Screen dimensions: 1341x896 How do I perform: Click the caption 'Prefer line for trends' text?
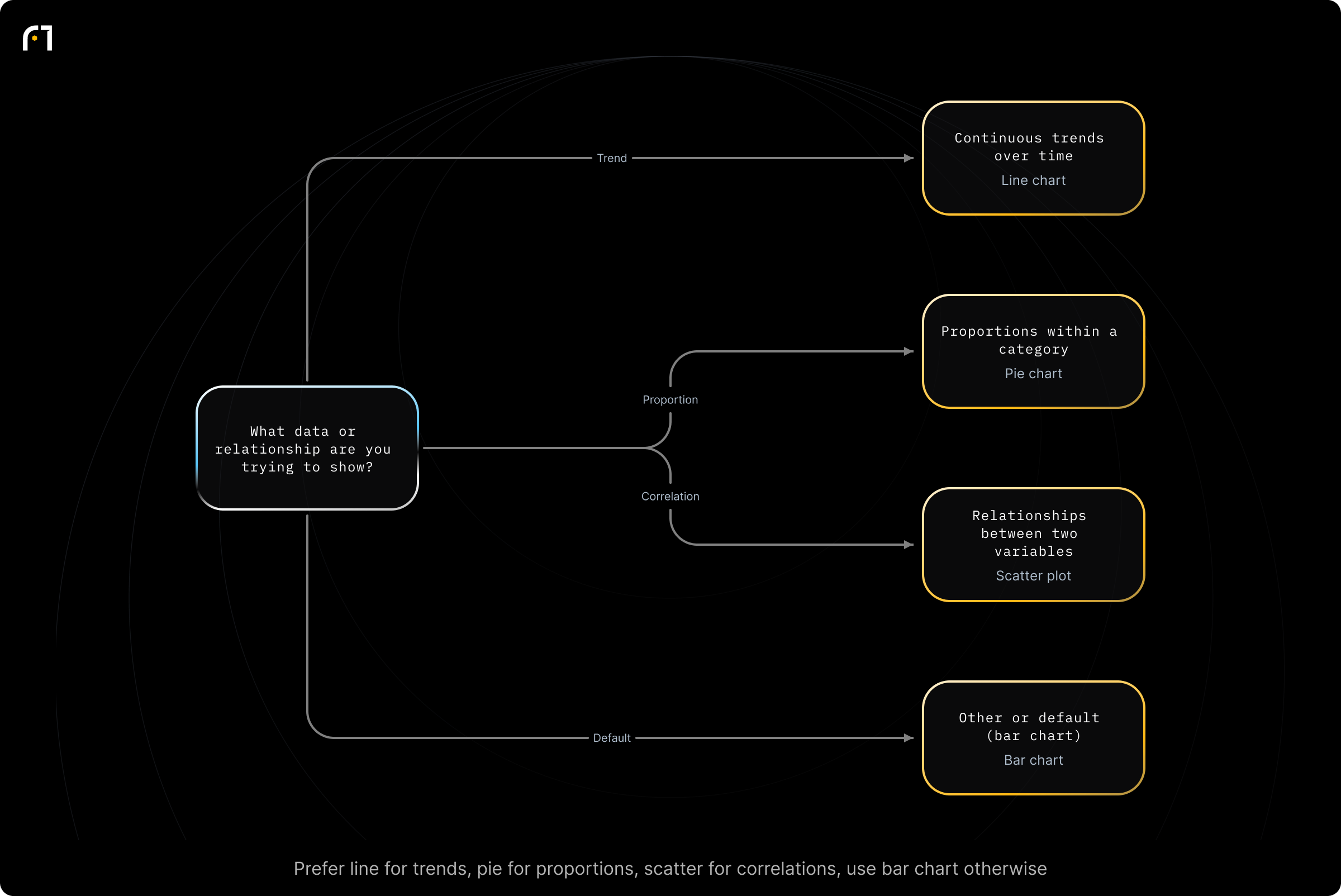point(670,869)
